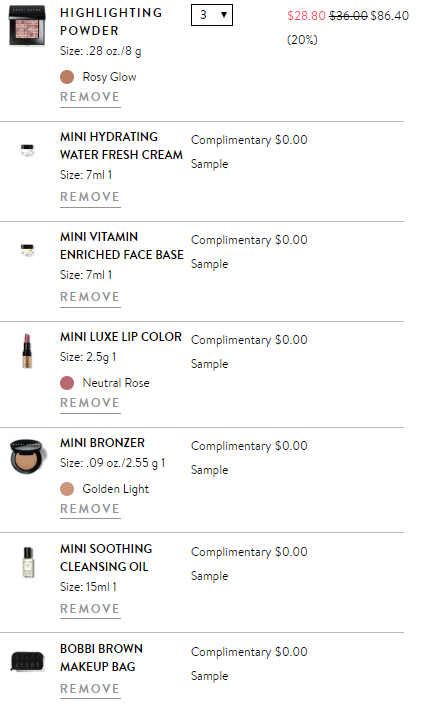
Task: Remove the Bobbi Brown Makeup Bag
Action: click(x=90, y=689)
